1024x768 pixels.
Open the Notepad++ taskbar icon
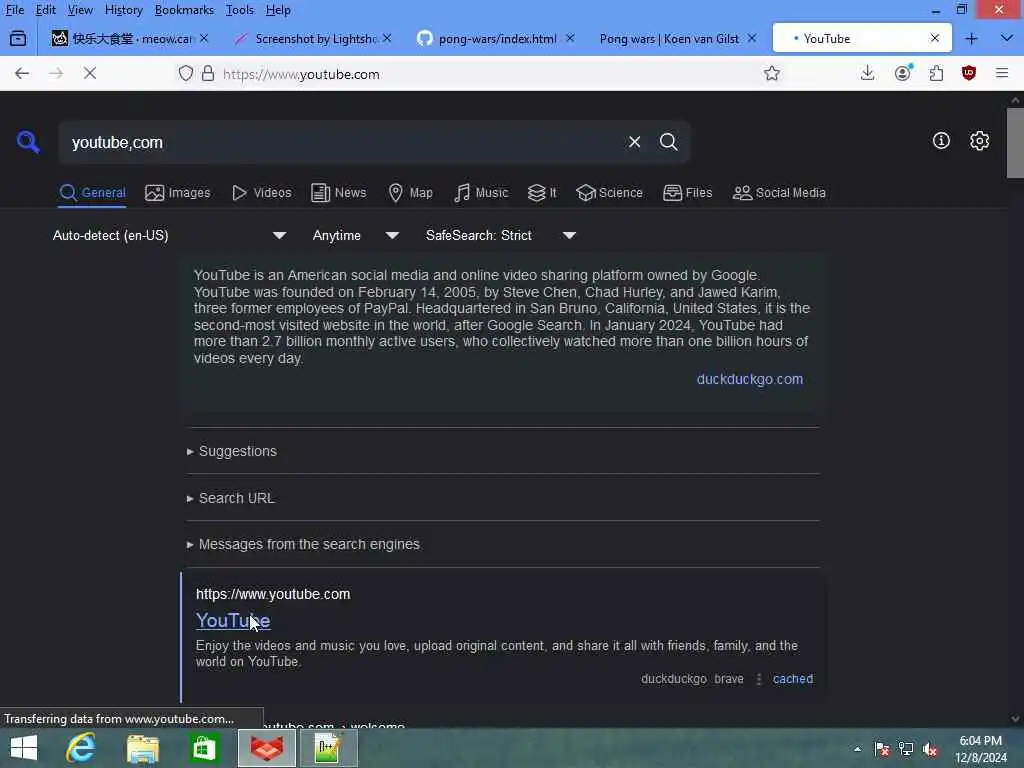click(328, 748)
